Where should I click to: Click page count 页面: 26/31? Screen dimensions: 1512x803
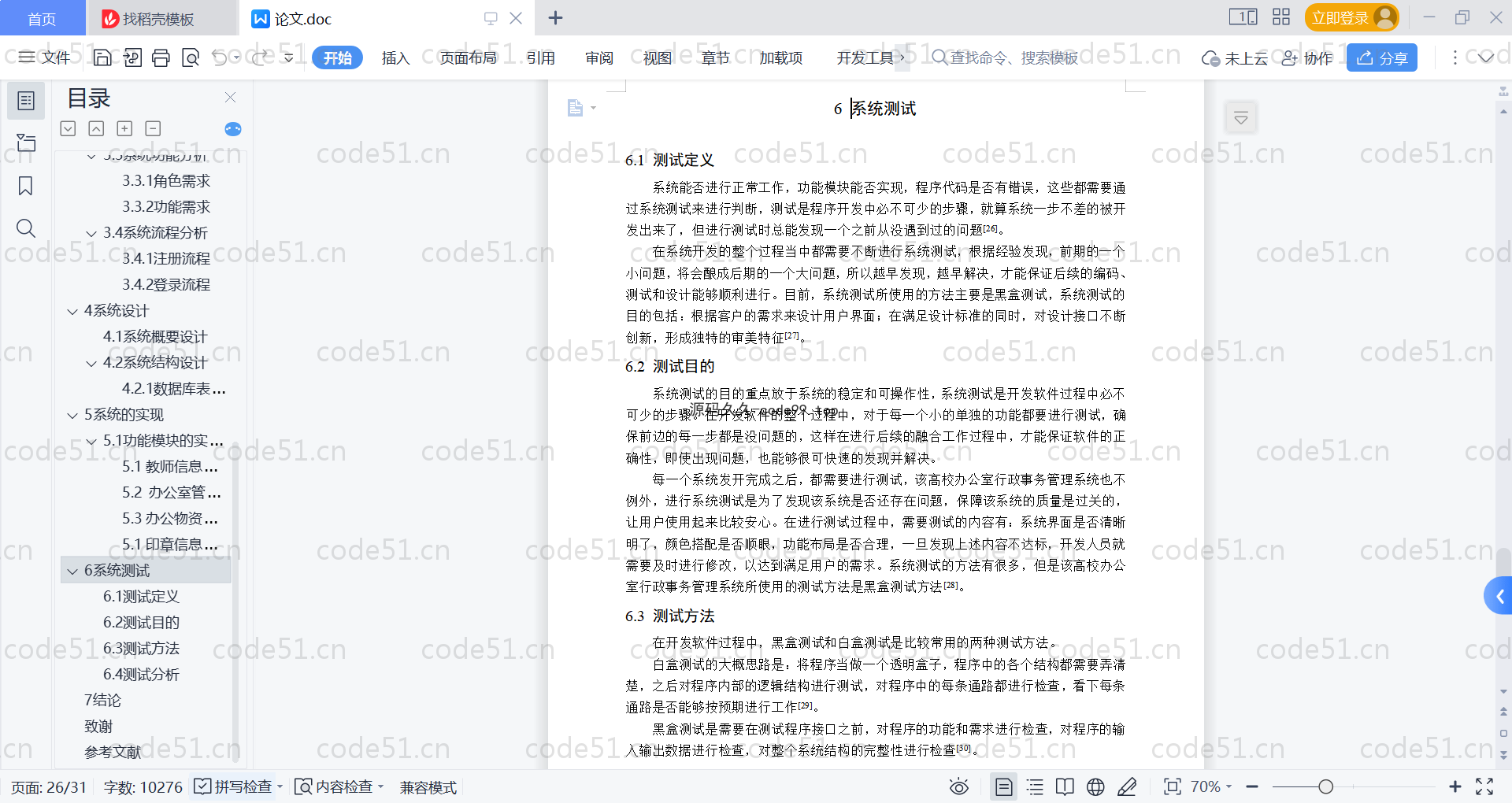tap(49, 787)
